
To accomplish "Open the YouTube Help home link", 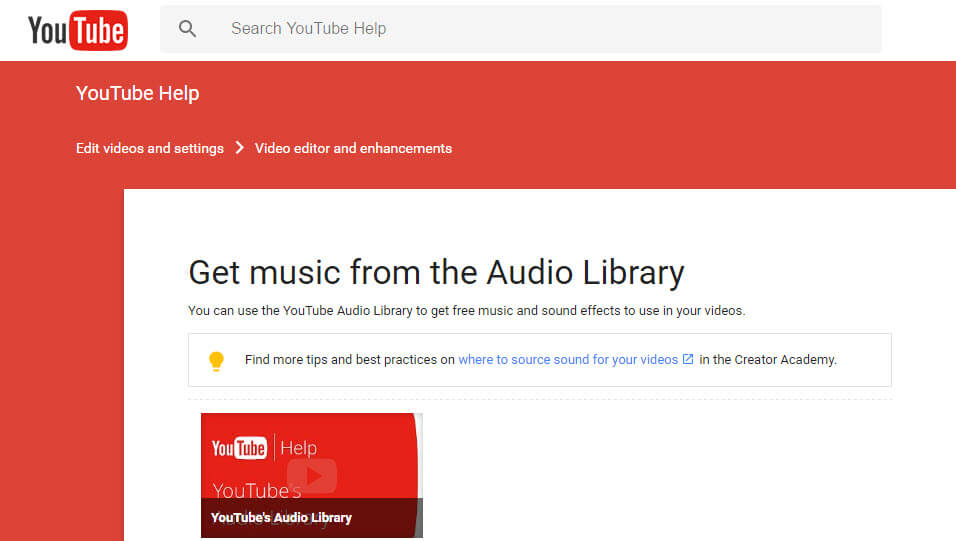I will (137, 93).
